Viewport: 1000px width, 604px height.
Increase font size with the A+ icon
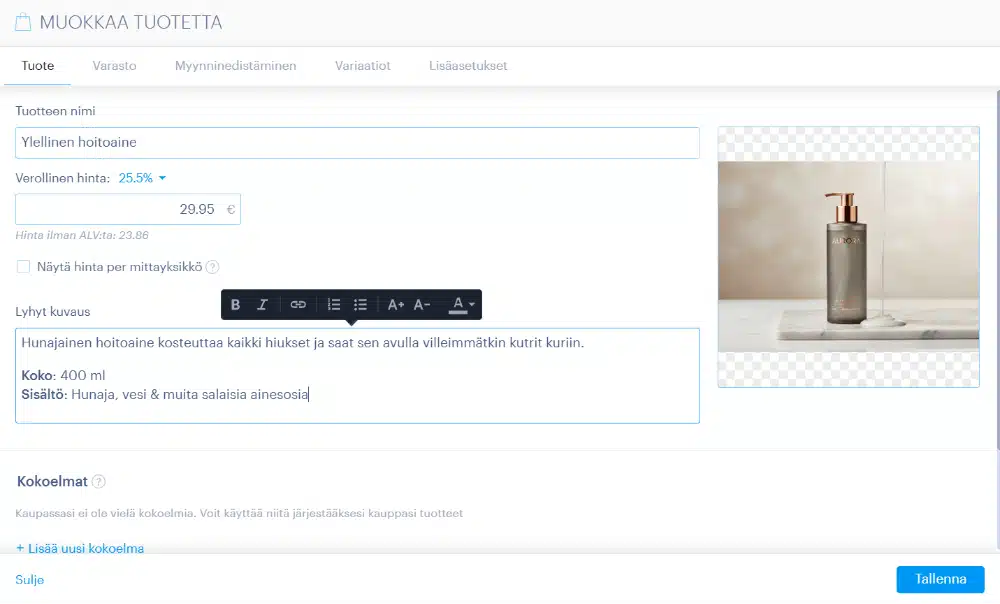(x=395, y=305)
